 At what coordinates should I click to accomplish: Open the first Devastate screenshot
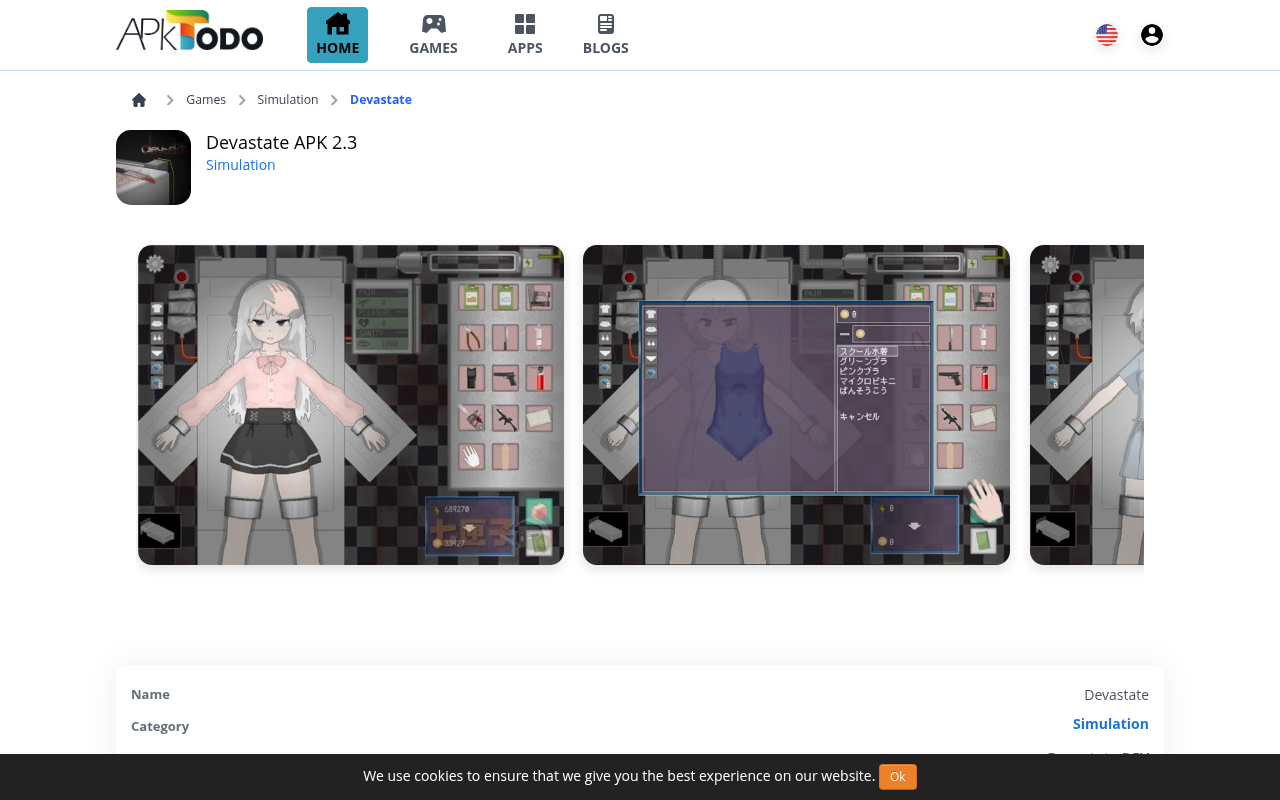coord(351,405)
